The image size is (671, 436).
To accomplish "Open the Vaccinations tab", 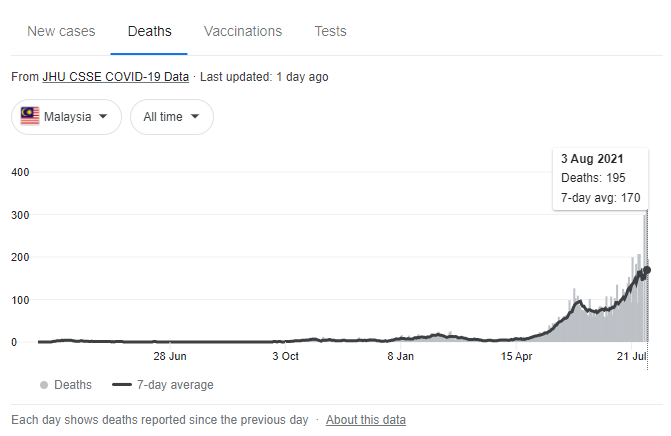I will click(x=243, y=31).
